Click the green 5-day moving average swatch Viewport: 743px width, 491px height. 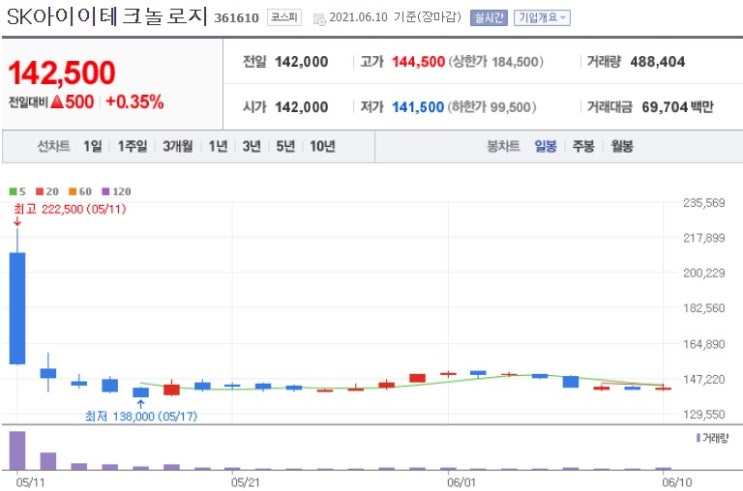[x=13, y=191]
